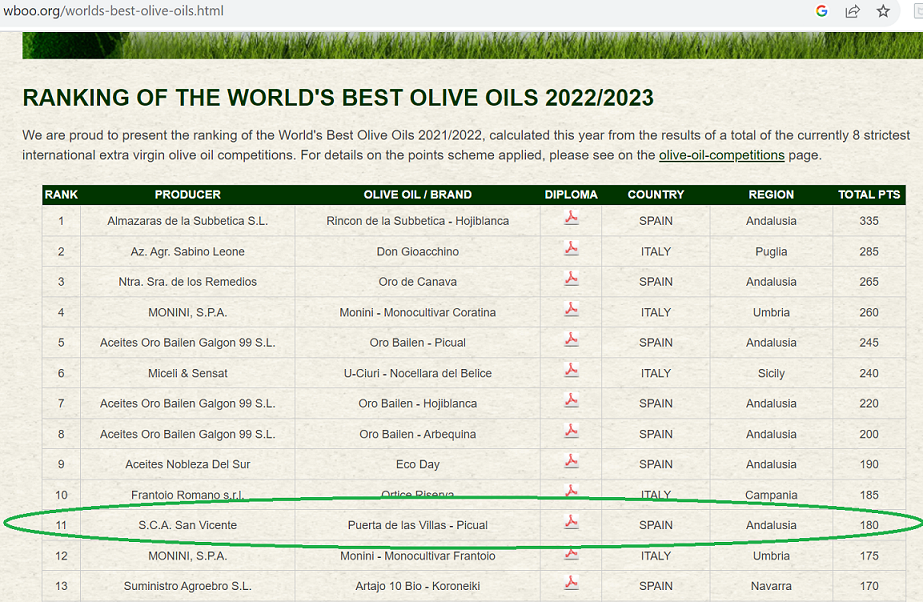Select producer Frantoio Romano s.r.l.
The width and height of the screenshot is (923, 602).
click(188, 495)
